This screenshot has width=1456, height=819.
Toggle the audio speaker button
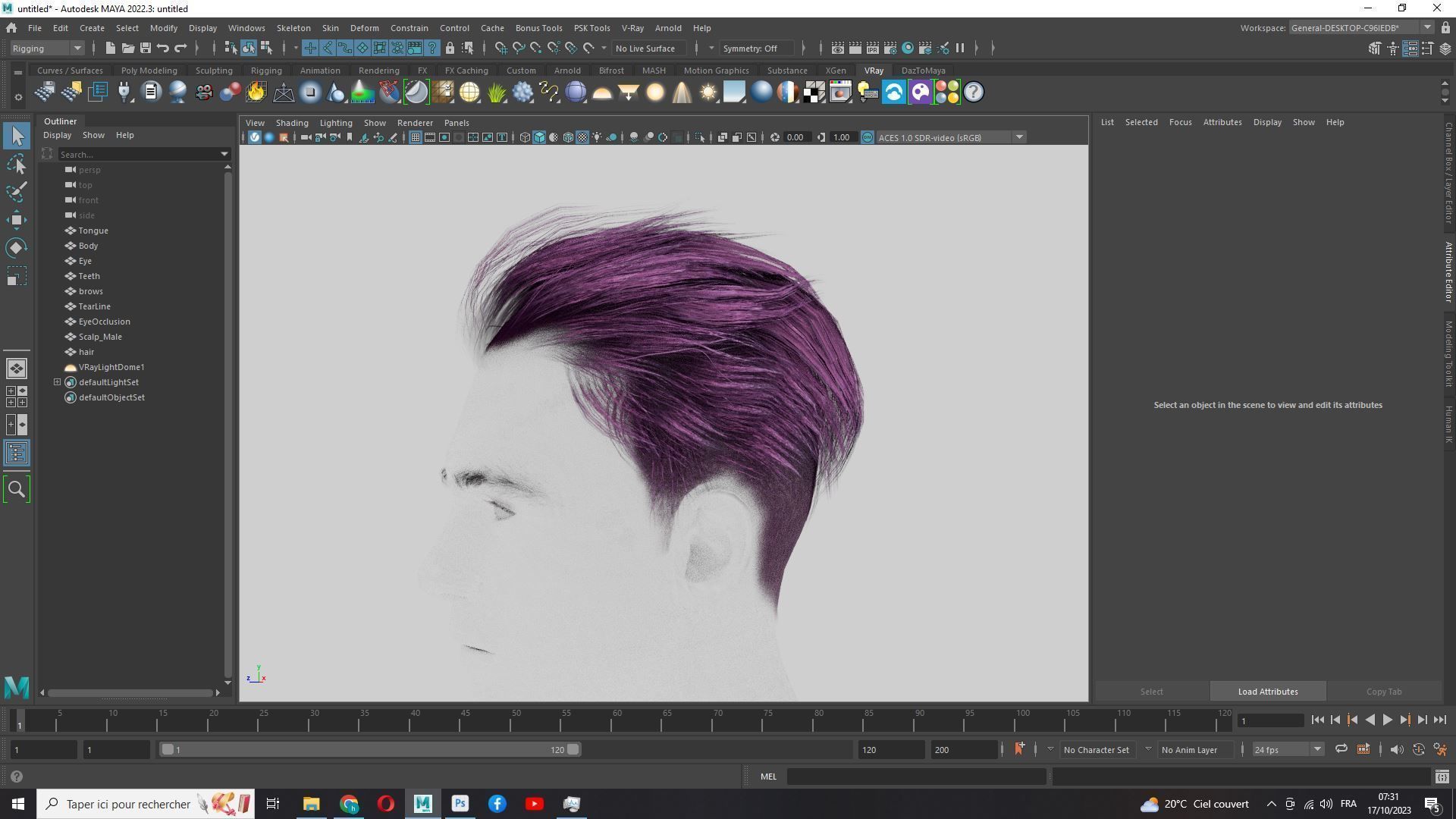[1397, 750]
